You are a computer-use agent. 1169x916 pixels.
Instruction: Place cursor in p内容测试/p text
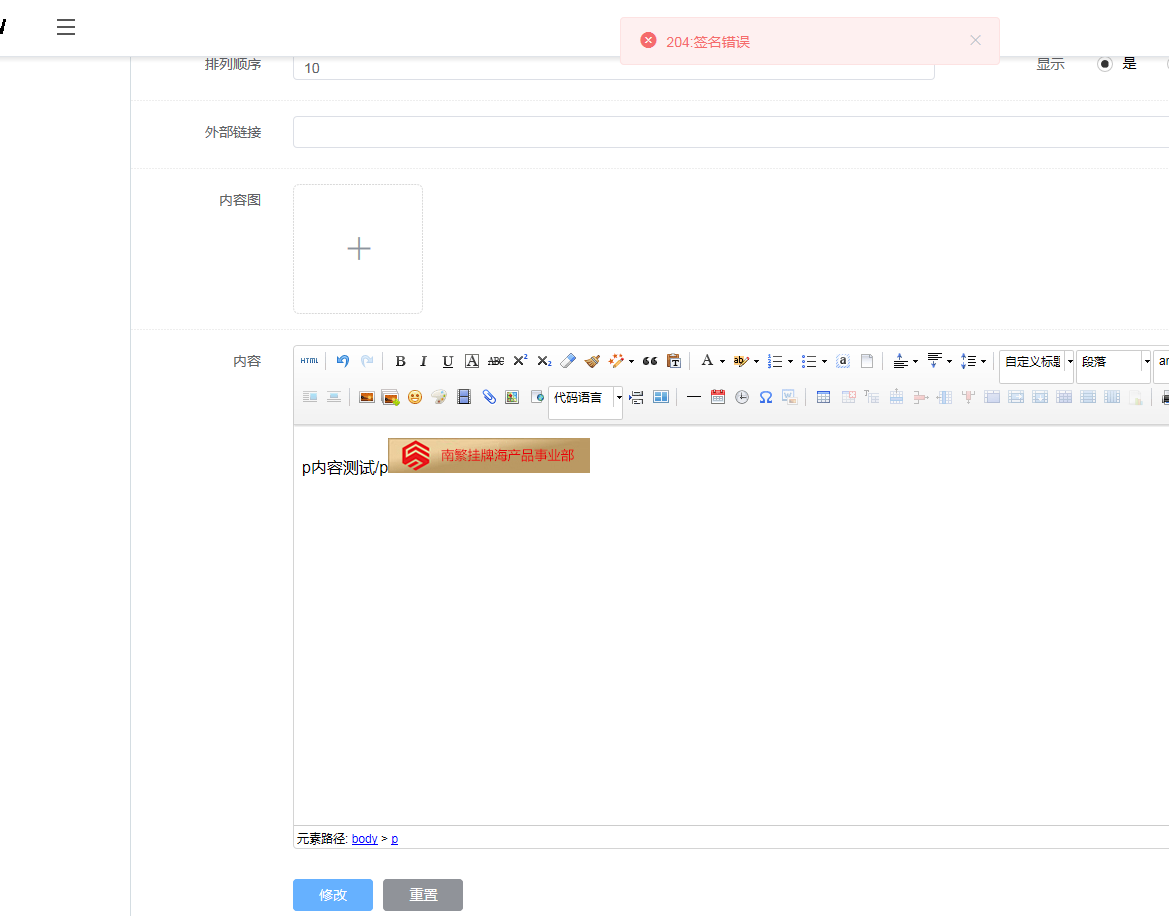(x=344, y=467)
